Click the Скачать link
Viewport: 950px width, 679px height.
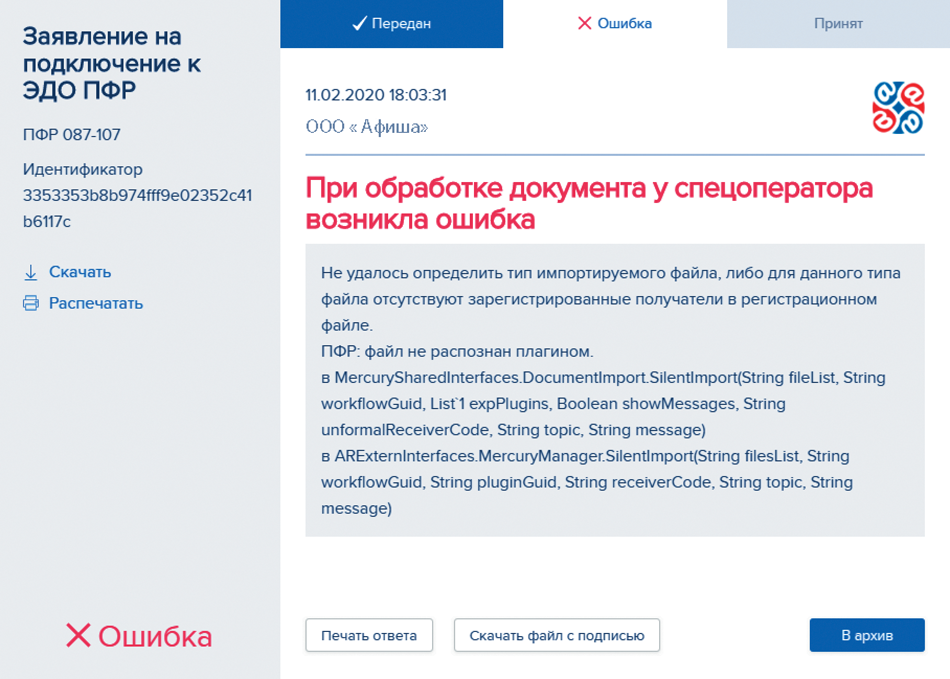80,272
